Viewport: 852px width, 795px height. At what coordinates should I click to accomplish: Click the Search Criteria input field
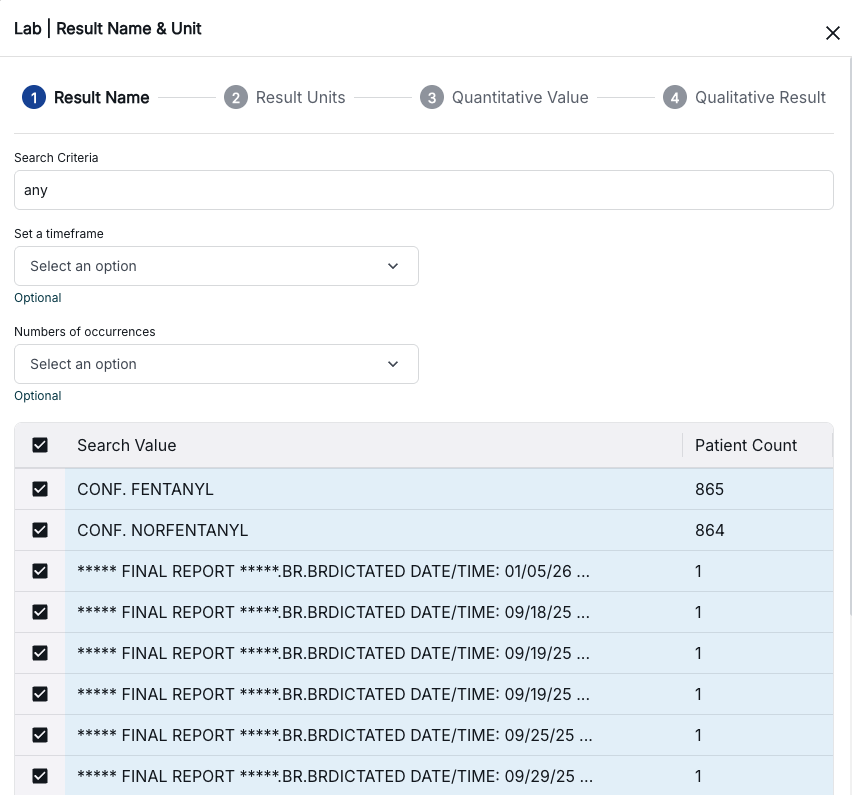click(x=424, y=190)
